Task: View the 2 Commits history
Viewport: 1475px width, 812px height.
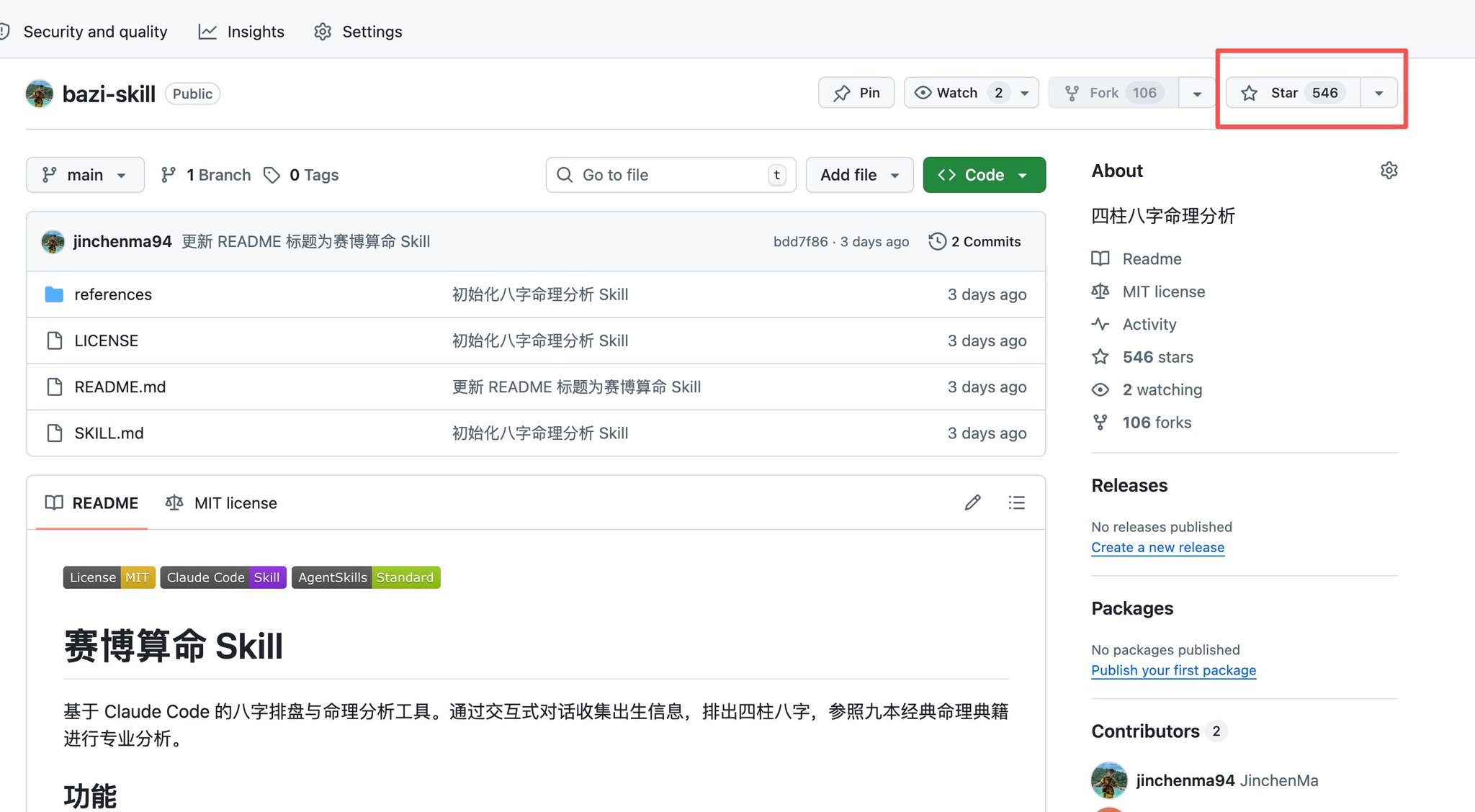Action: (975, 241)
